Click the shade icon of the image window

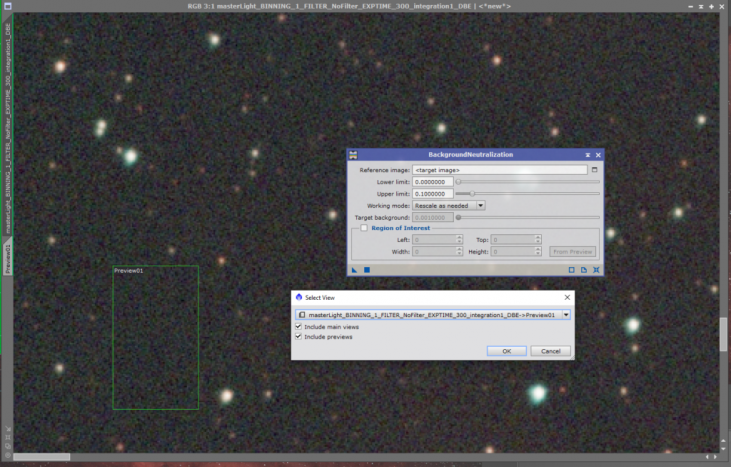(701, 7)
